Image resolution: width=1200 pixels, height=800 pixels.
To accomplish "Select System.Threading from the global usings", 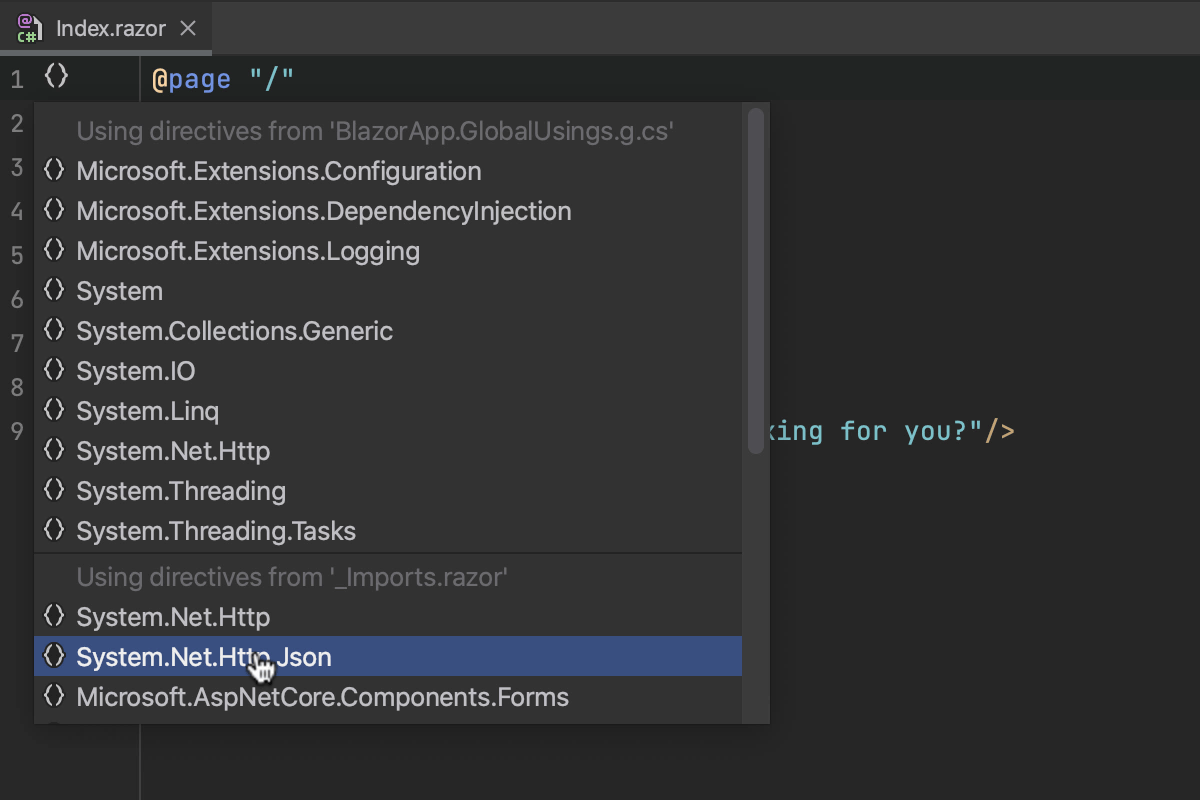I will pyautogui.click(x=181, y=491).
